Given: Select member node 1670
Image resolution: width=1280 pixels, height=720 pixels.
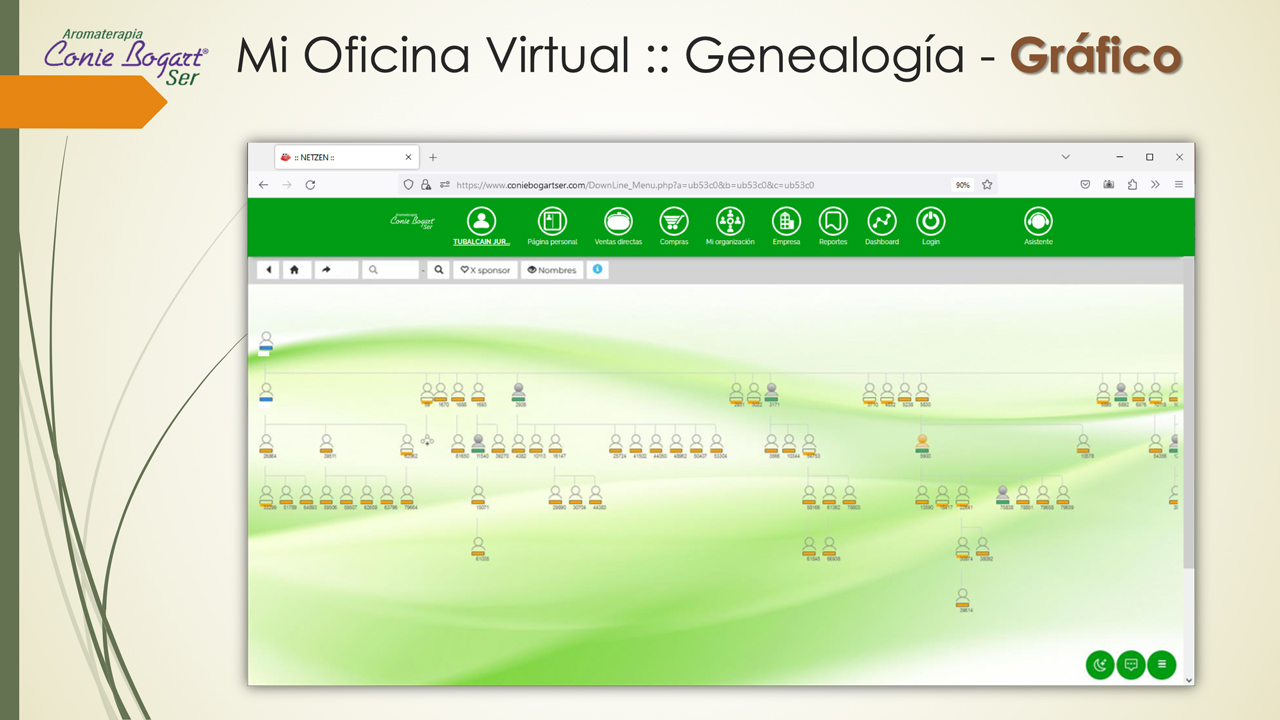Looking at the screenshot, I should (441, 394).
